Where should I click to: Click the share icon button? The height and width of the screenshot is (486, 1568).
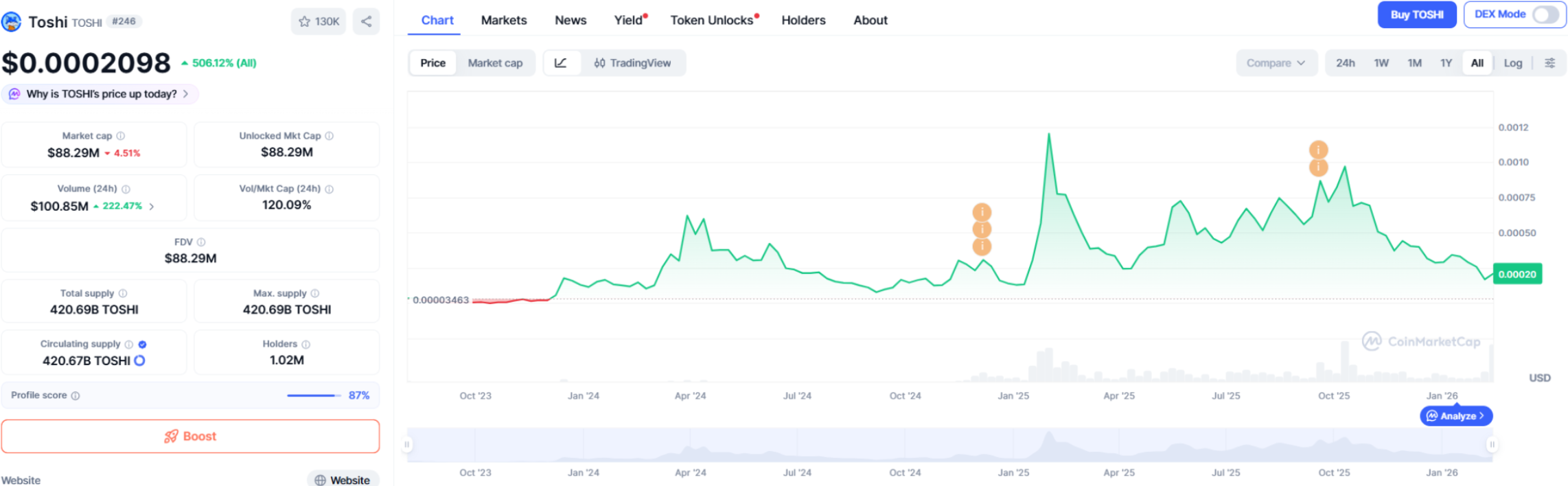[x=366, y=21]
